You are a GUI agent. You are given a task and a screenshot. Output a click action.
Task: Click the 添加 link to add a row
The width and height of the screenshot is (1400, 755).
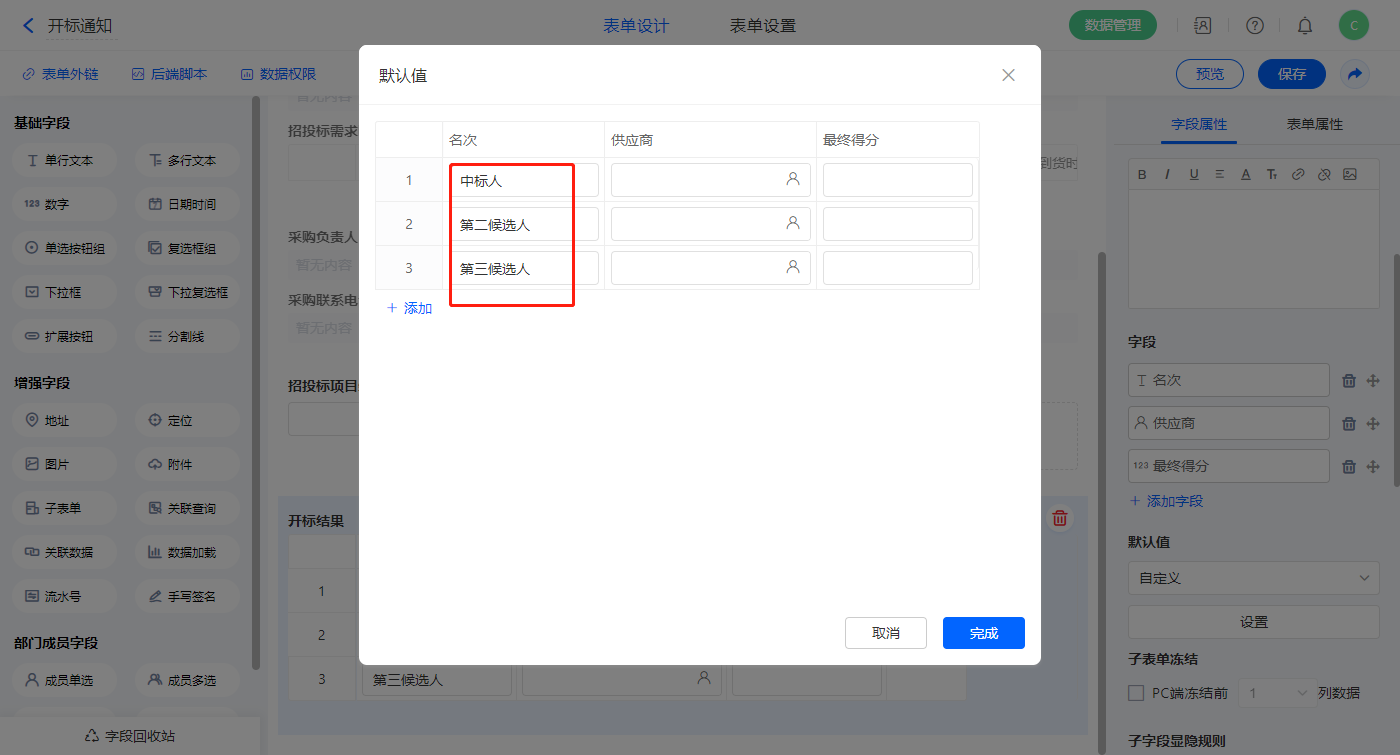point(410,308)
